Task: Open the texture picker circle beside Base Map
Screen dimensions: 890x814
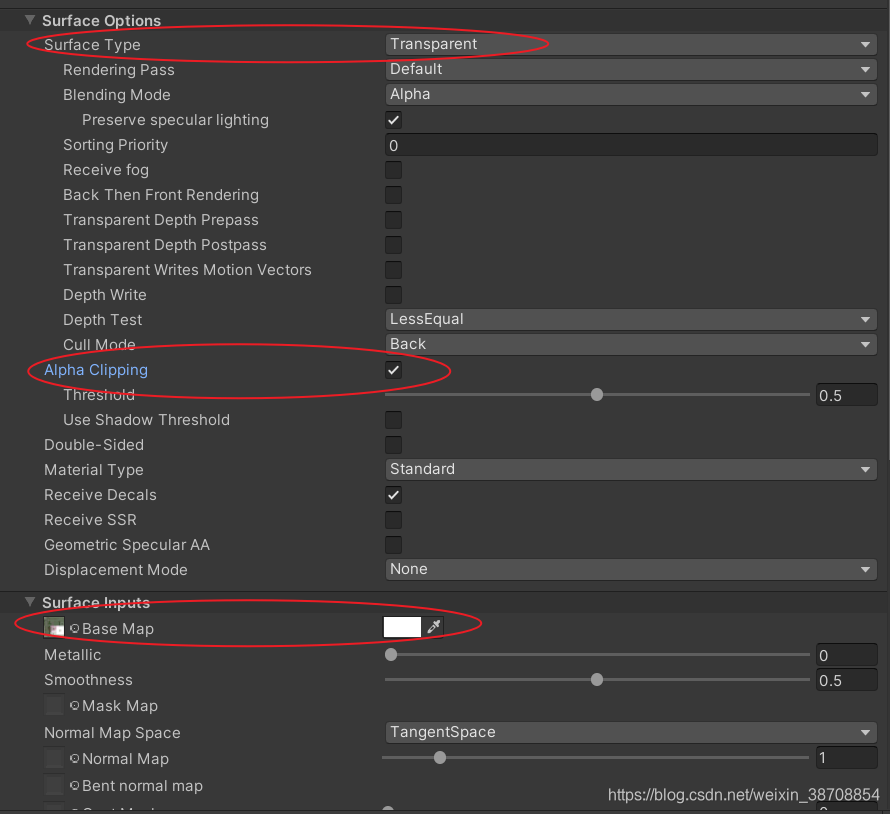Action: point(75,627)
